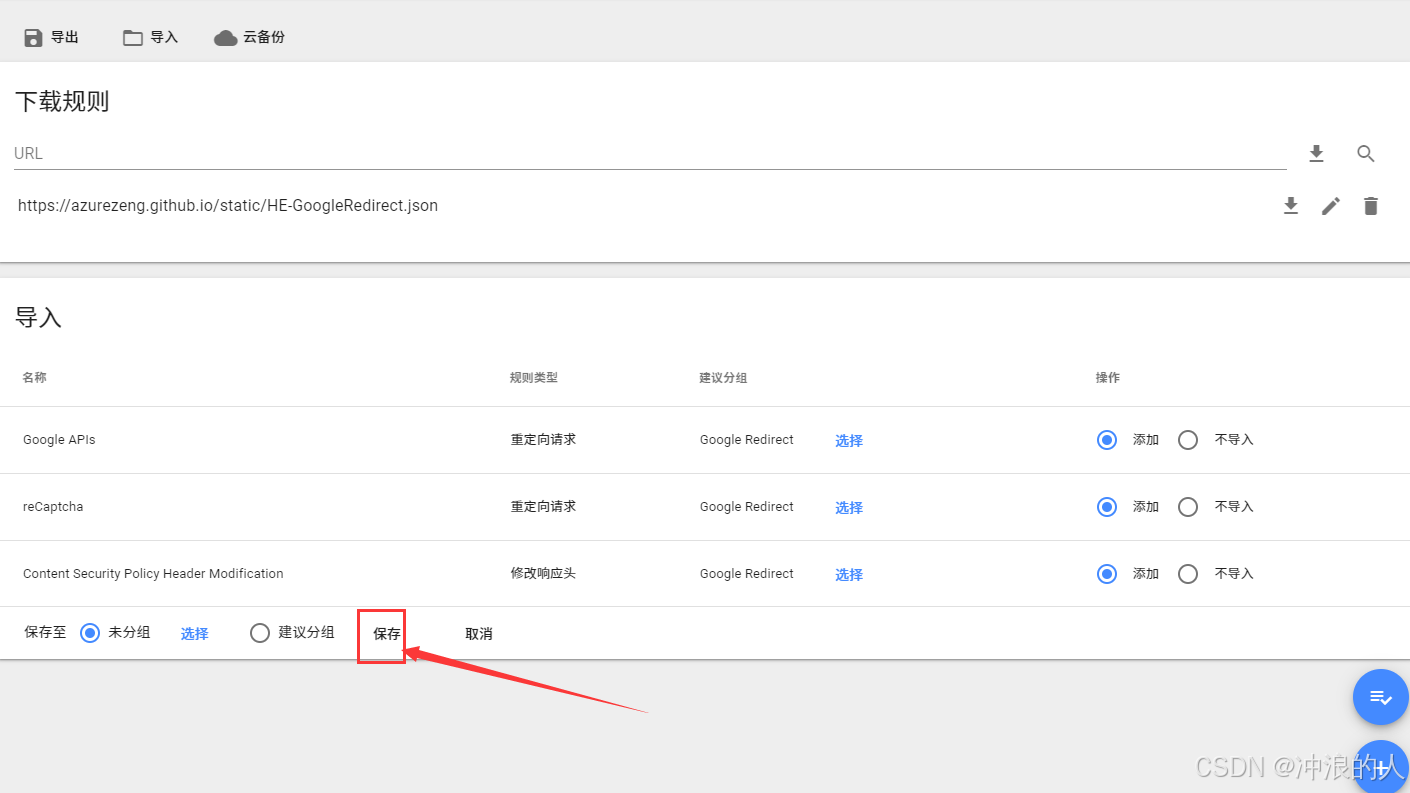The image size is (1410, 793).
Task: Click 选择 link in reCaptcha row
Action: [849, 508]
